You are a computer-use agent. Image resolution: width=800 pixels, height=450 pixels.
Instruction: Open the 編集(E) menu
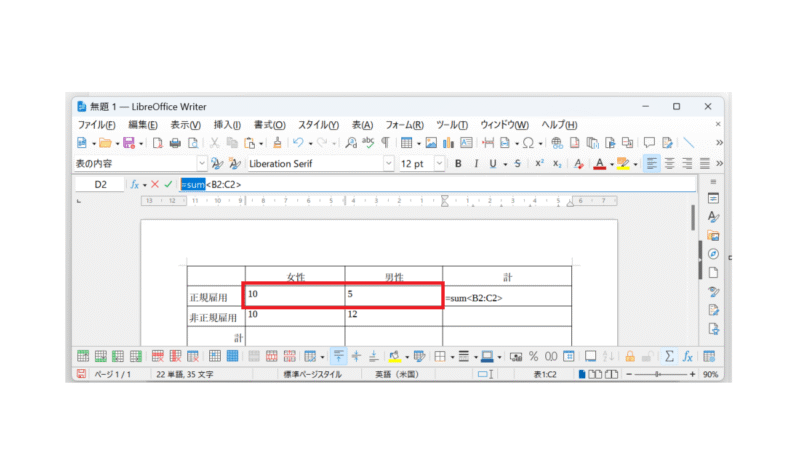click(x=142, y=125)
